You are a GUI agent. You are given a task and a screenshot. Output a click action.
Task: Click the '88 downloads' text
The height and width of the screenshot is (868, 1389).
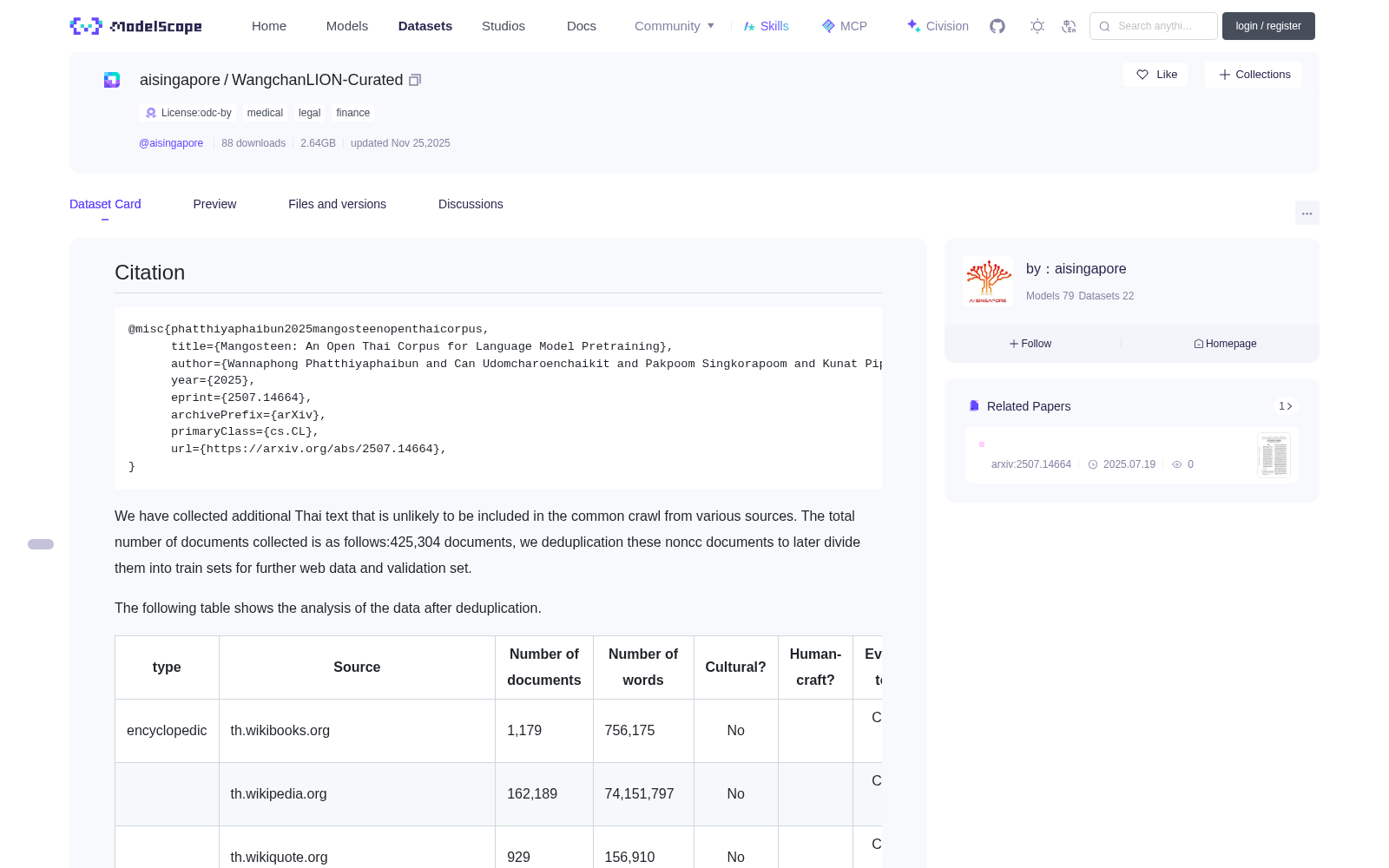(x=253, y=143)
